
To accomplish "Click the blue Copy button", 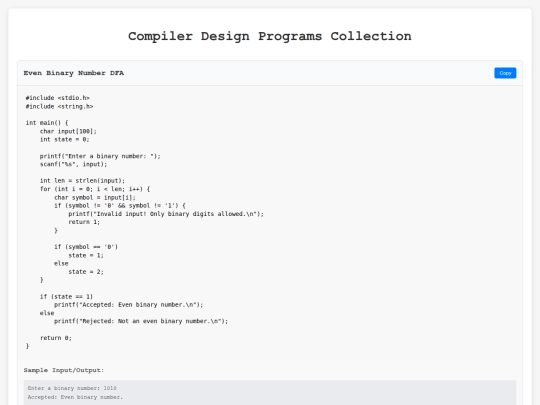I will (x=505, y=73).
